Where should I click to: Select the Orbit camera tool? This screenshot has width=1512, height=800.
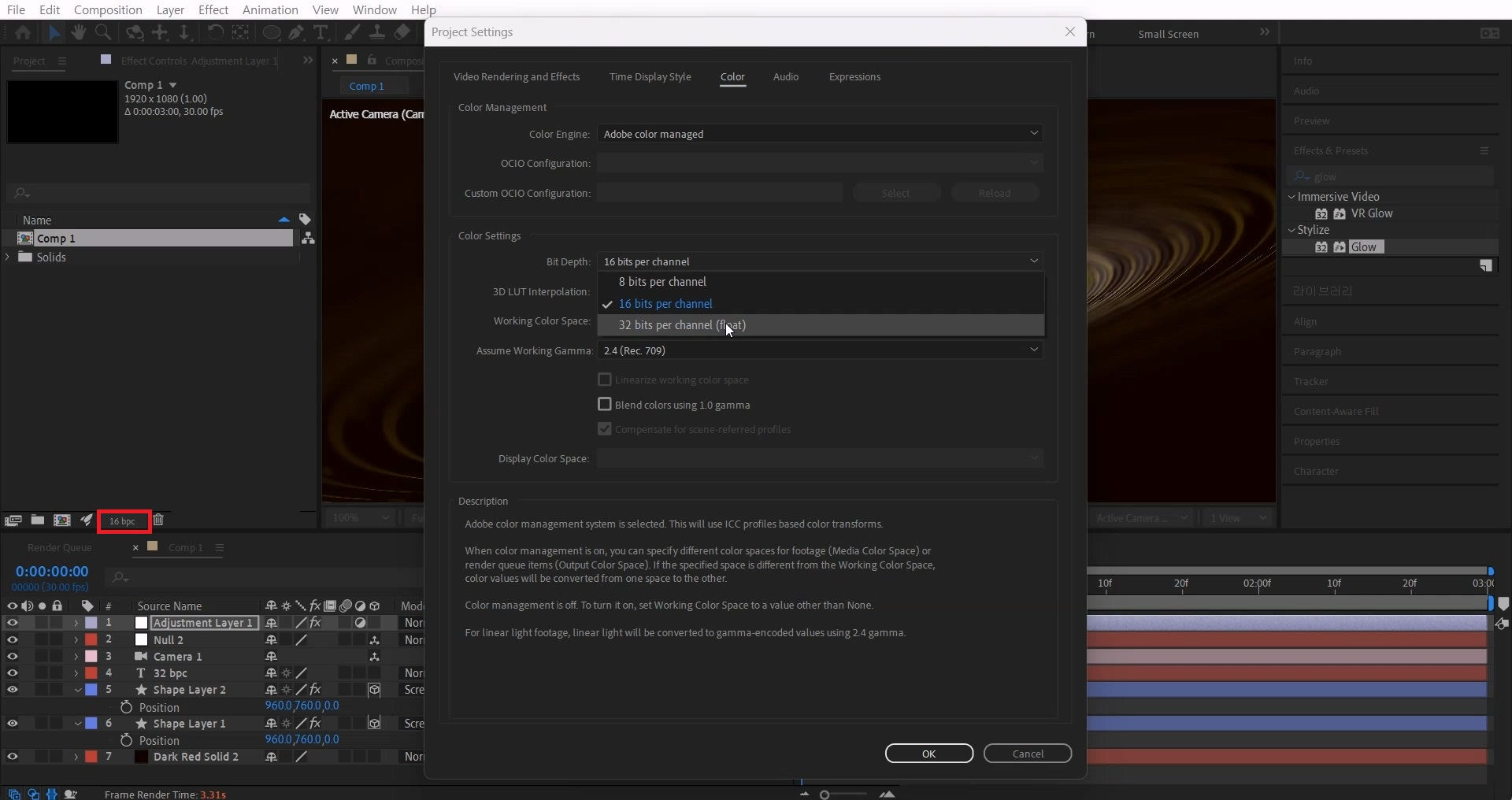tap(135, 32)
